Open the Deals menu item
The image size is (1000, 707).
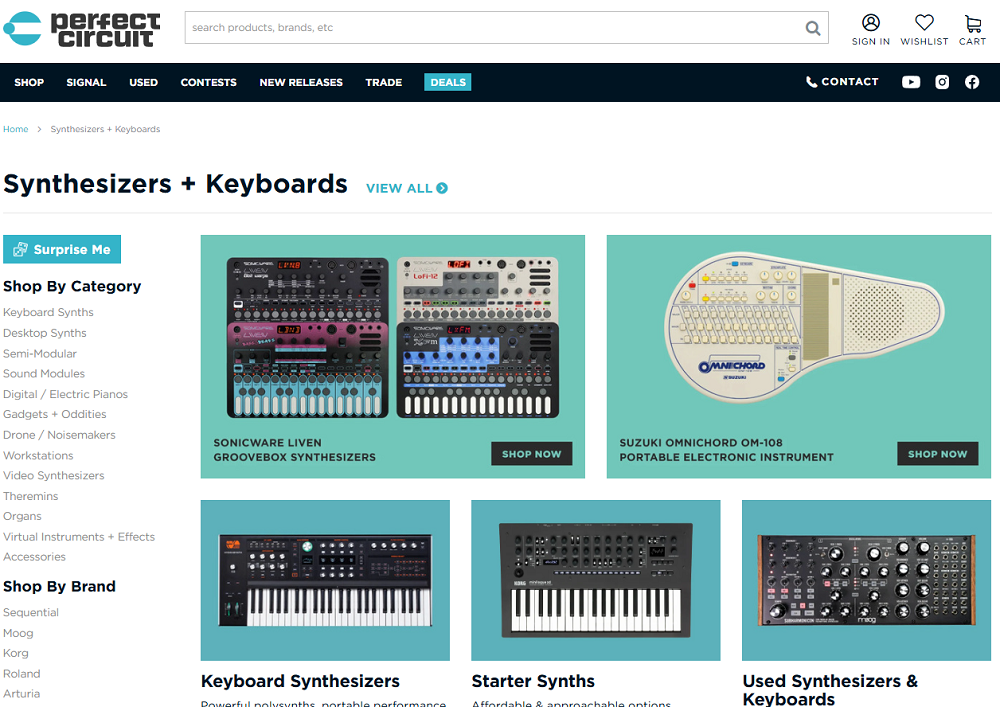pyautogui.click(x=448, y=82)
